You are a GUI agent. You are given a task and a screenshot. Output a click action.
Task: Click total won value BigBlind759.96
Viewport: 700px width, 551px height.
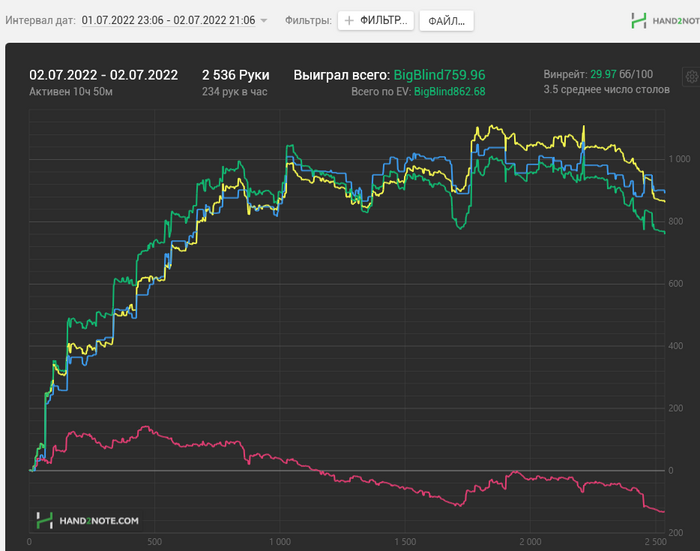pyautogui.click(x=439, y=75)
